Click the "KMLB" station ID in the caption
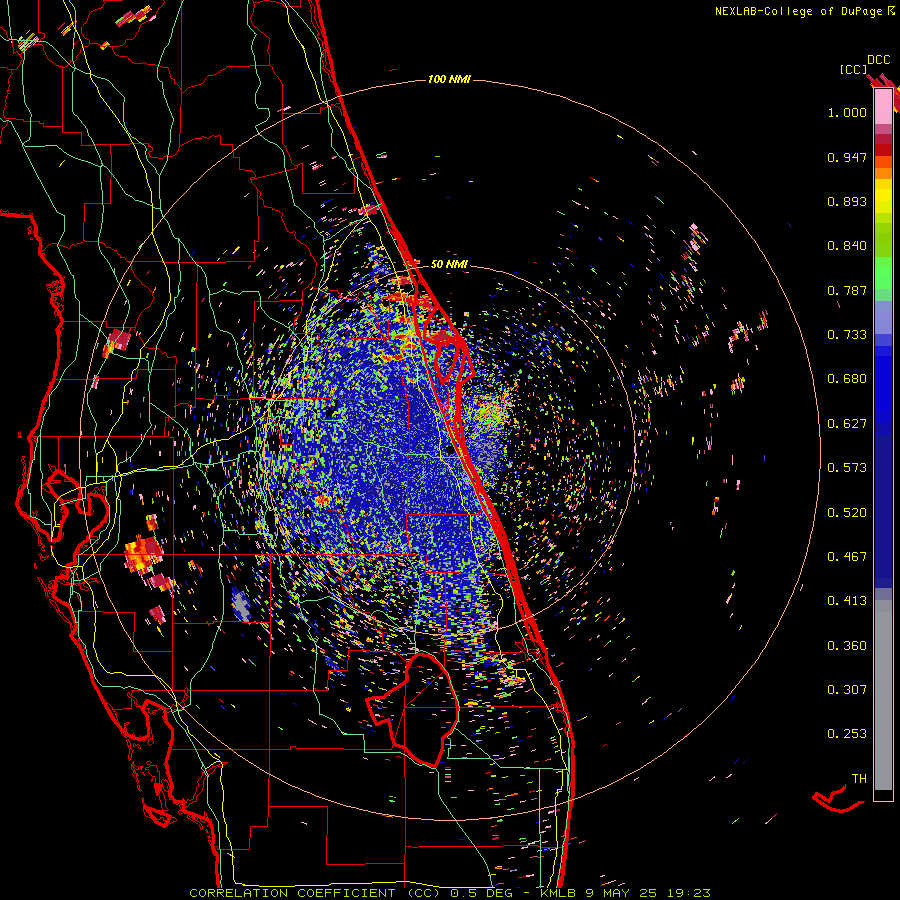 559,893
